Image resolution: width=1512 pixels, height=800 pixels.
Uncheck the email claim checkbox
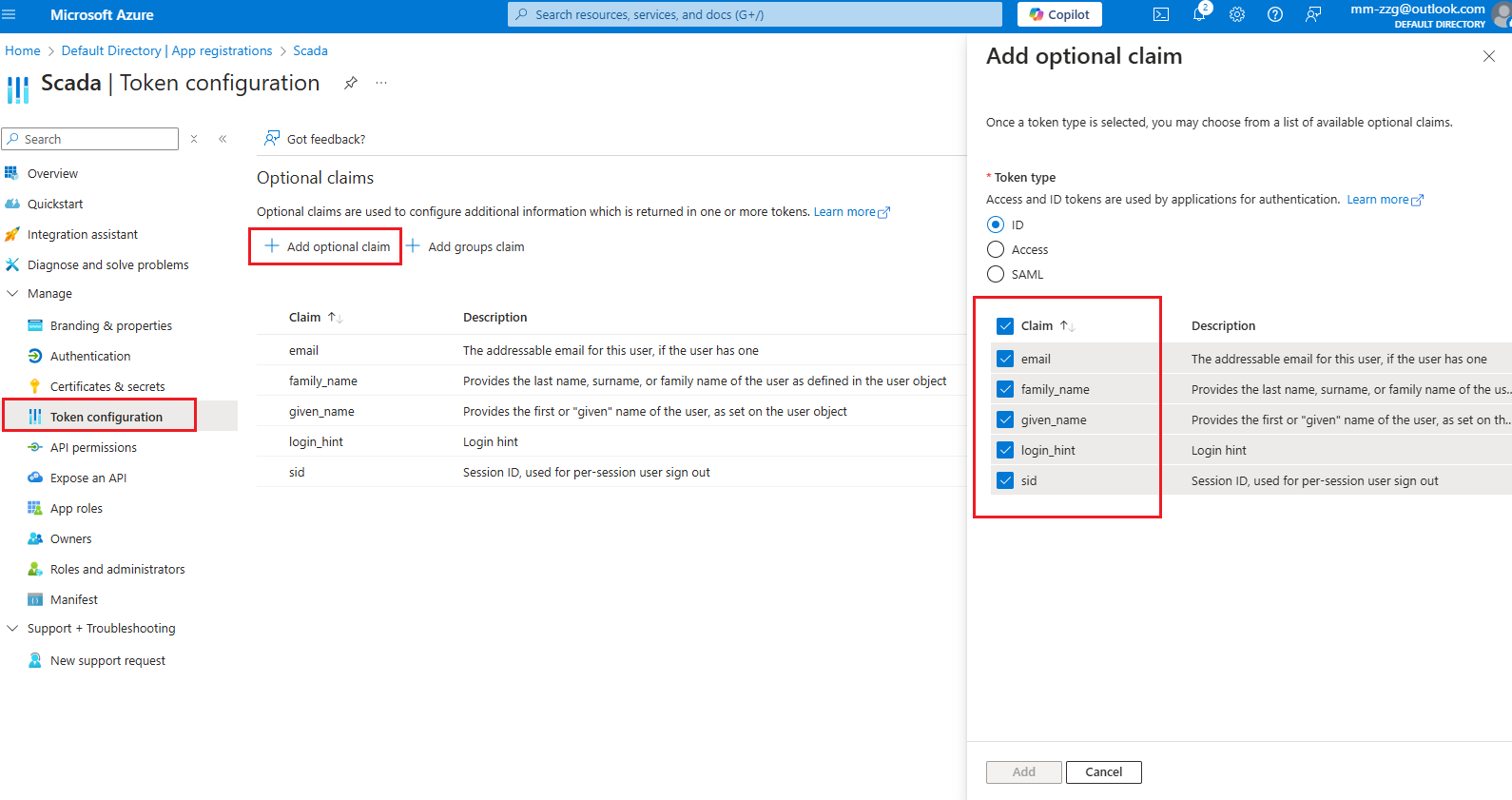pos(1005,359)
